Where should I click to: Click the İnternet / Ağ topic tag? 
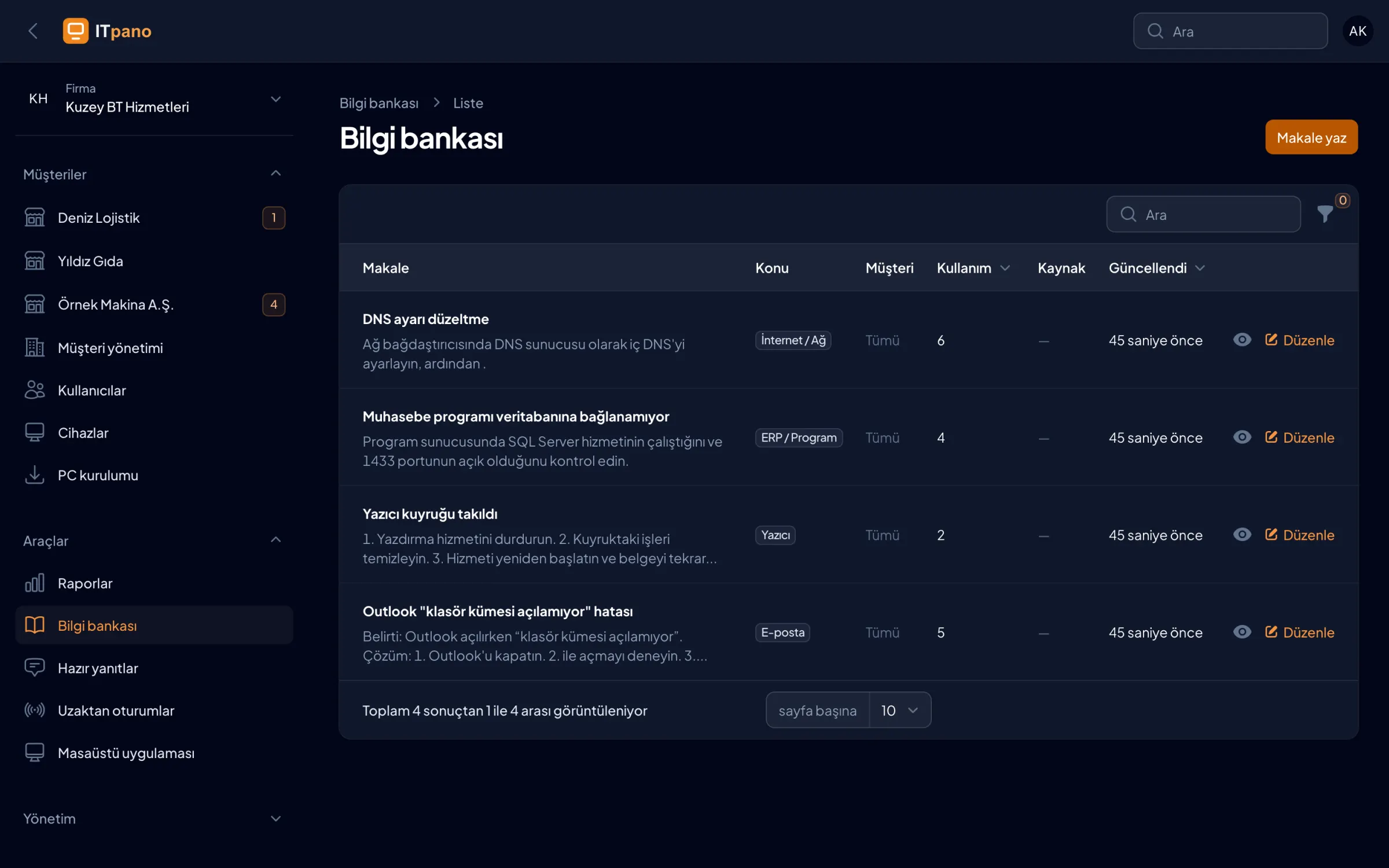coord(793,340)
